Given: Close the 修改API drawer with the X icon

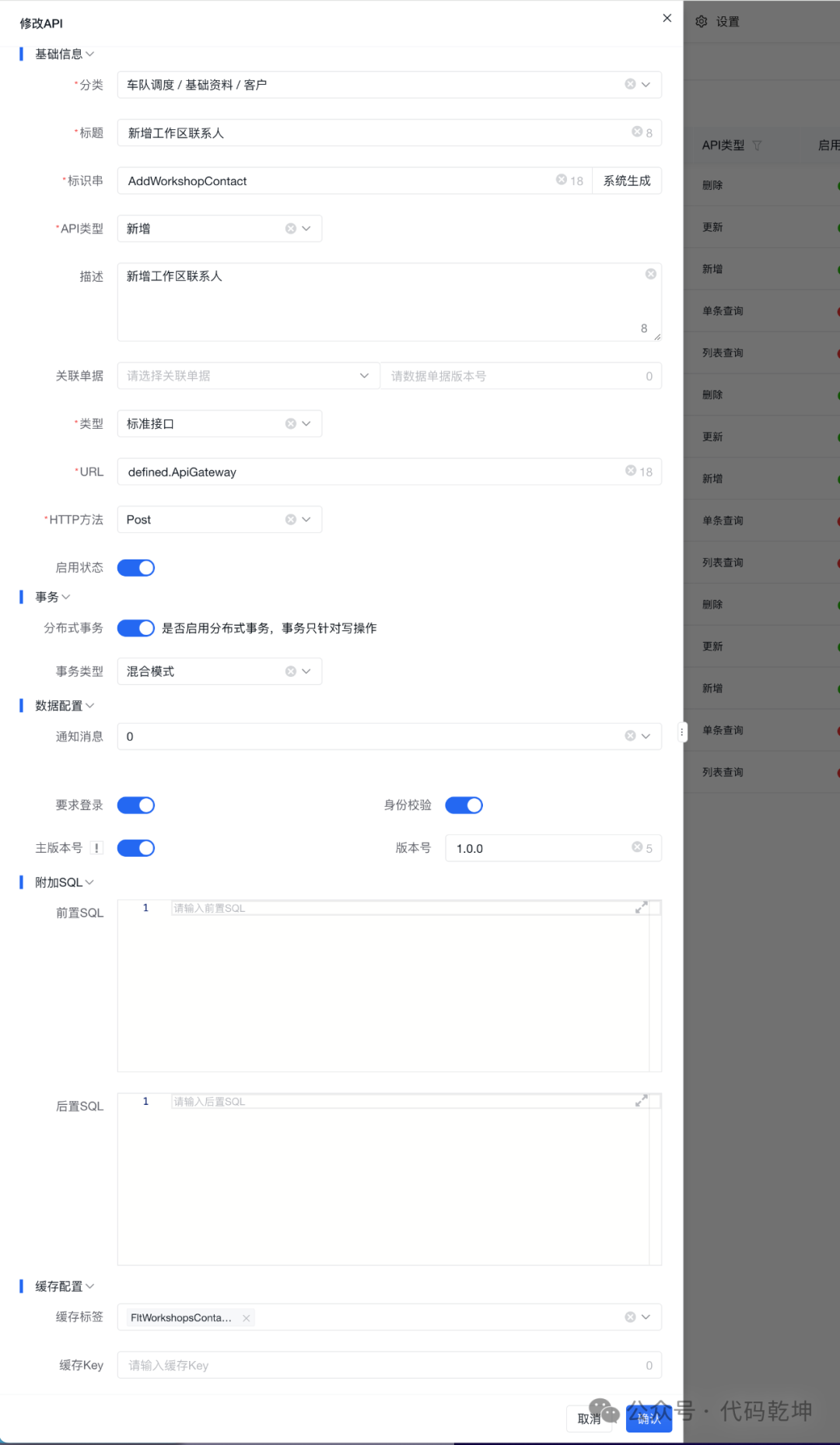Looking at the screenshot, I should tap(667, 18).
